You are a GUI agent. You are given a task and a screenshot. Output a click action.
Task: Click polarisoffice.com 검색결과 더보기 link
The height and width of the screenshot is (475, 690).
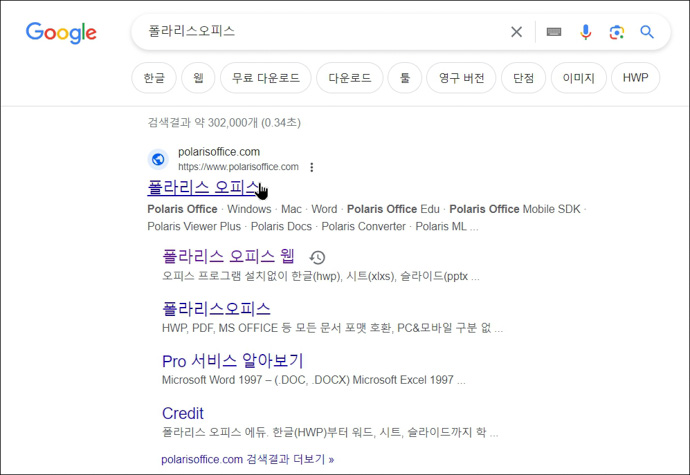click(247, 460)
